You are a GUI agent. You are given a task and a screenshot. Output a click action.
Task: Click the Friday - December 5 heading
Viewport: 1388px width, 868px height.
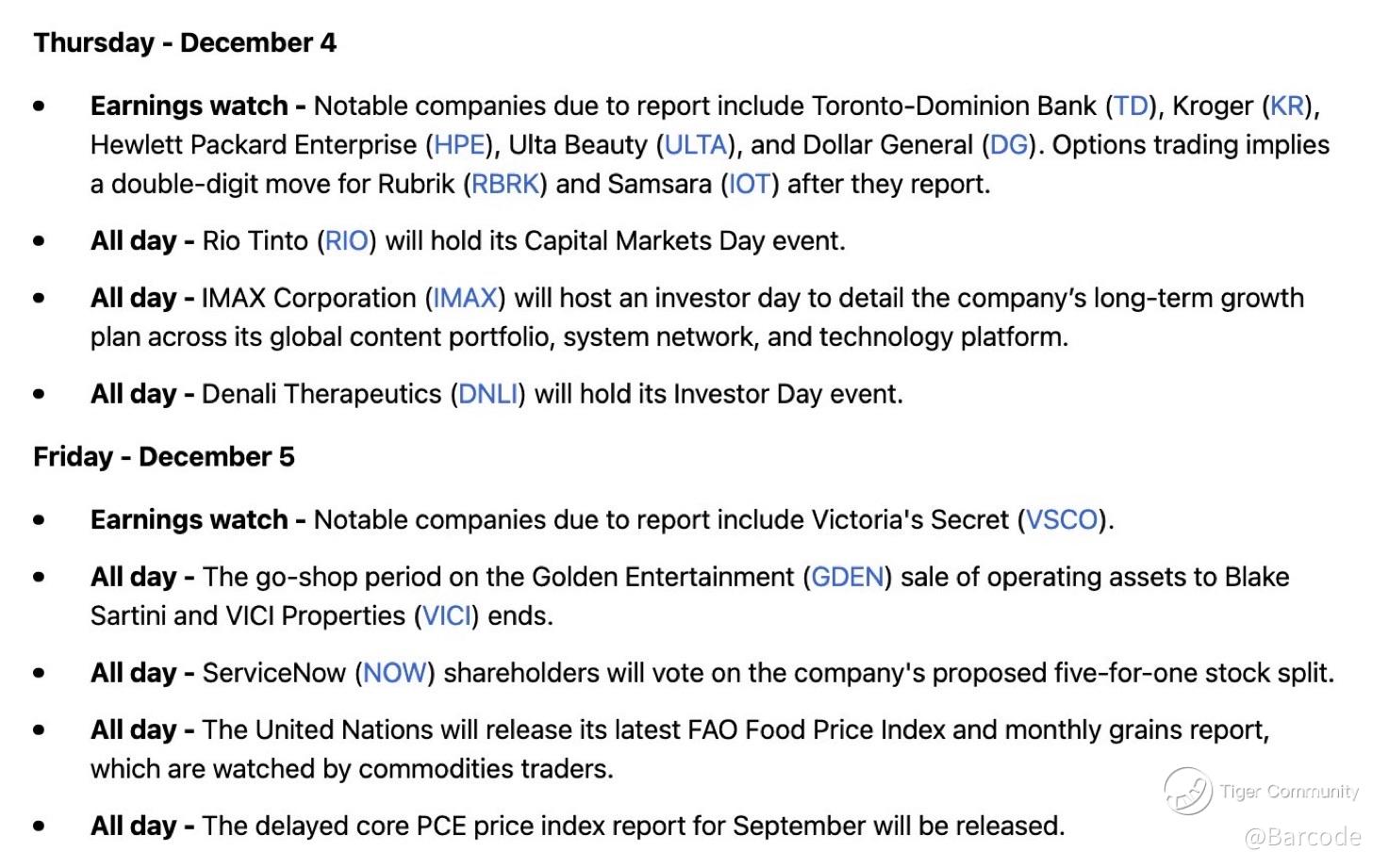(164, 457)
